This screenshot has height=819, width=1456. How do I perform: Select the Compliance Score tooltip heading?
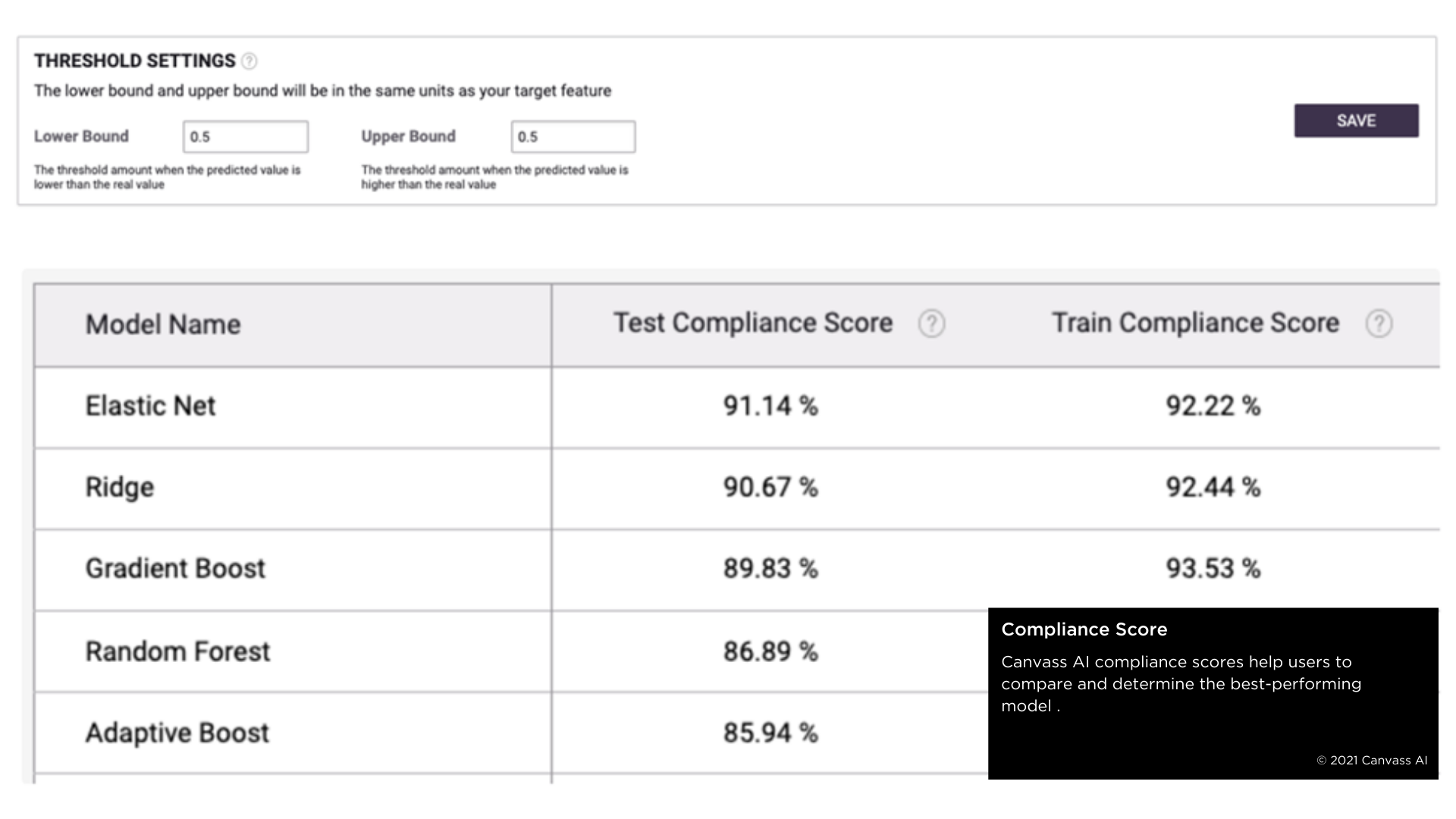(1084, 629)
